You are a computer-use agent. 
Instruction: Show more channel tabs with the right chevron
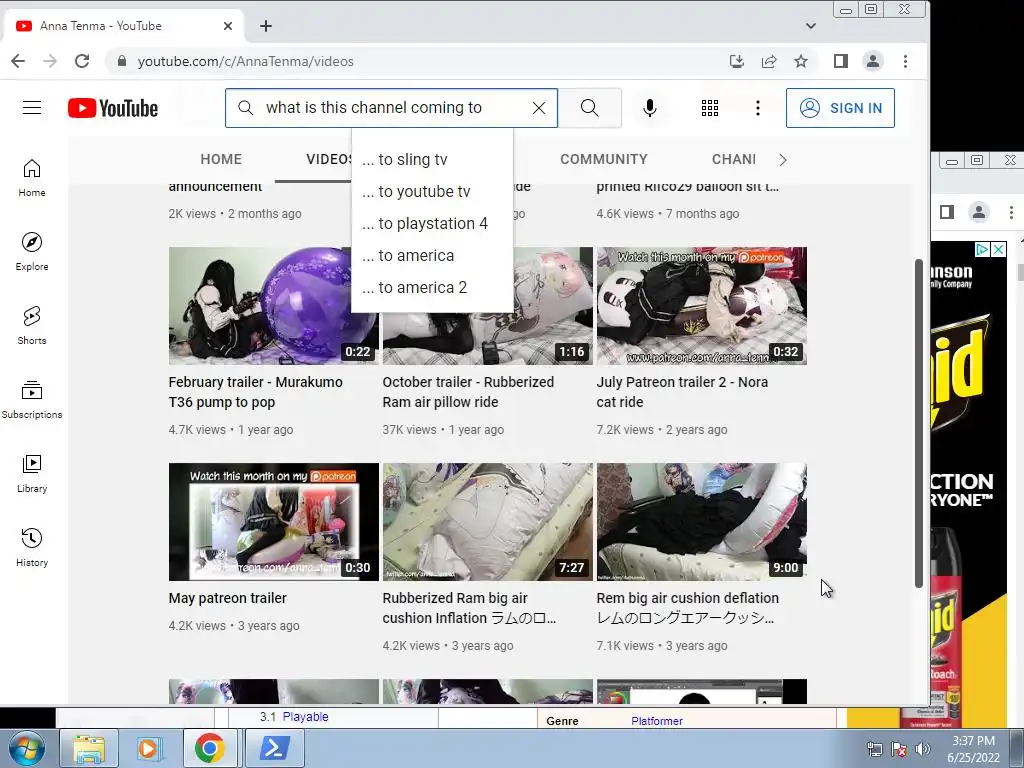(783, 160)
